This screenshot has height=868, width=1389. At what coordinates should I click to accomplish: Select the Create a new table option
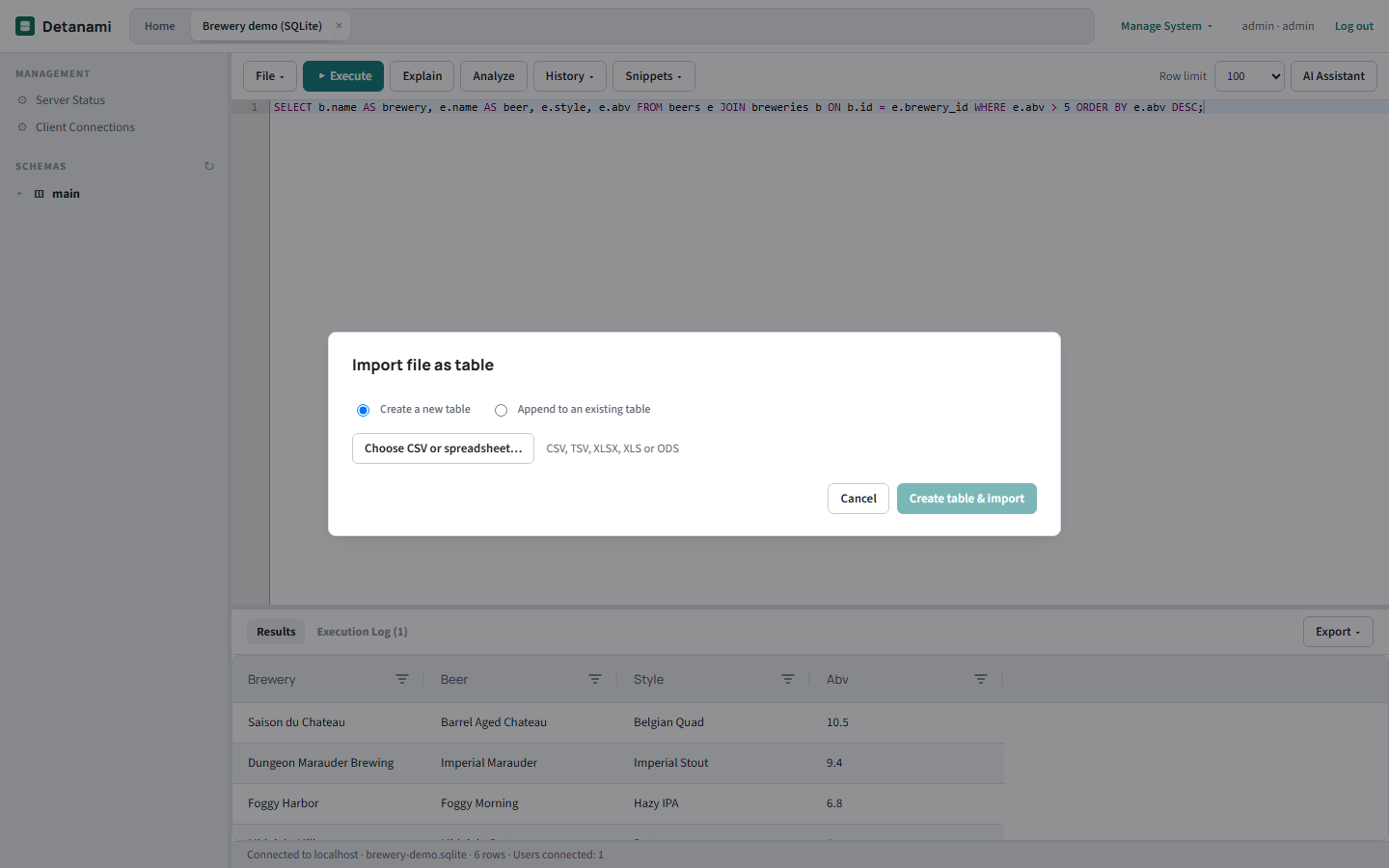click(x=363, y=410)
